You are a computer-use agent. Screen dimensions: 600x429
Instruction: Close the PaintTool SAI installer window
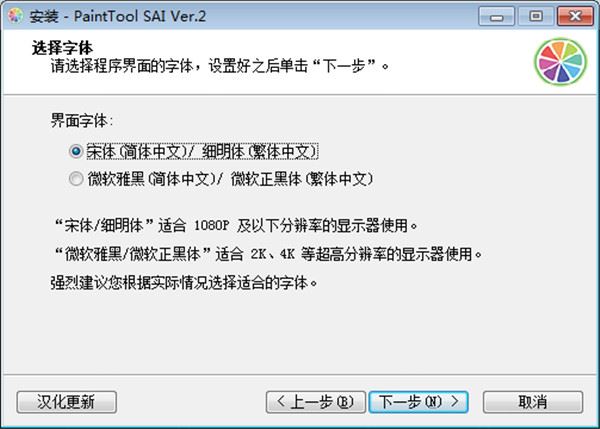pos(575,16)
